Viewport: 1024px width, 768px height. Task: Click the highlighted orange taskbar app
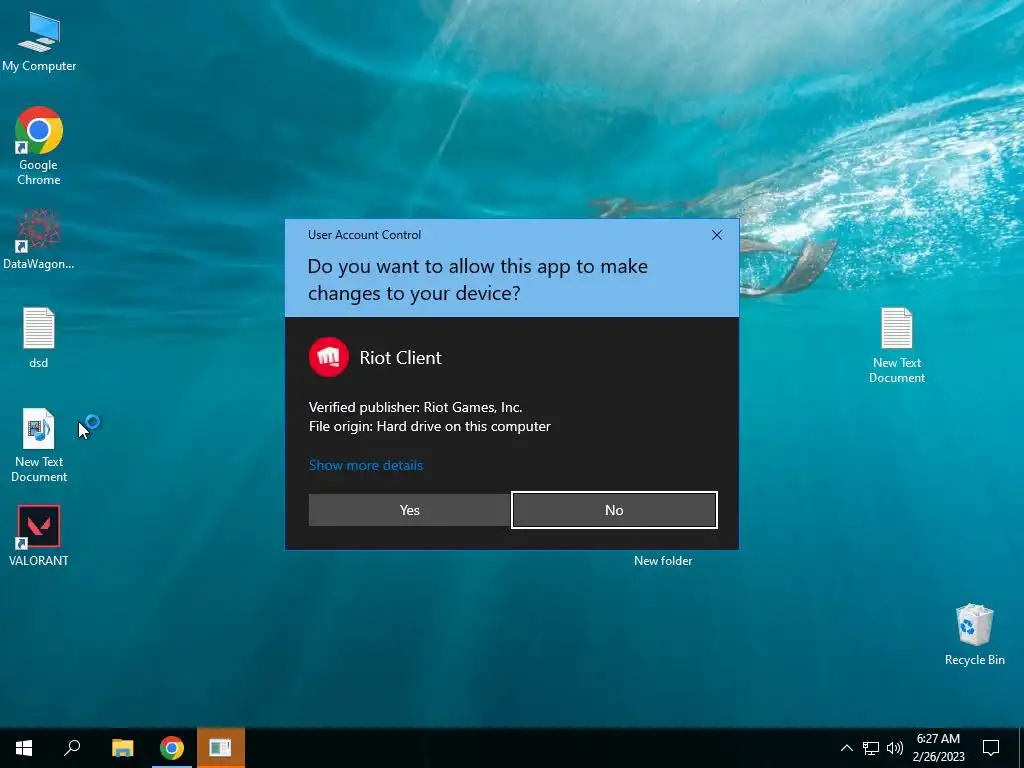click(x=221, y=748)
